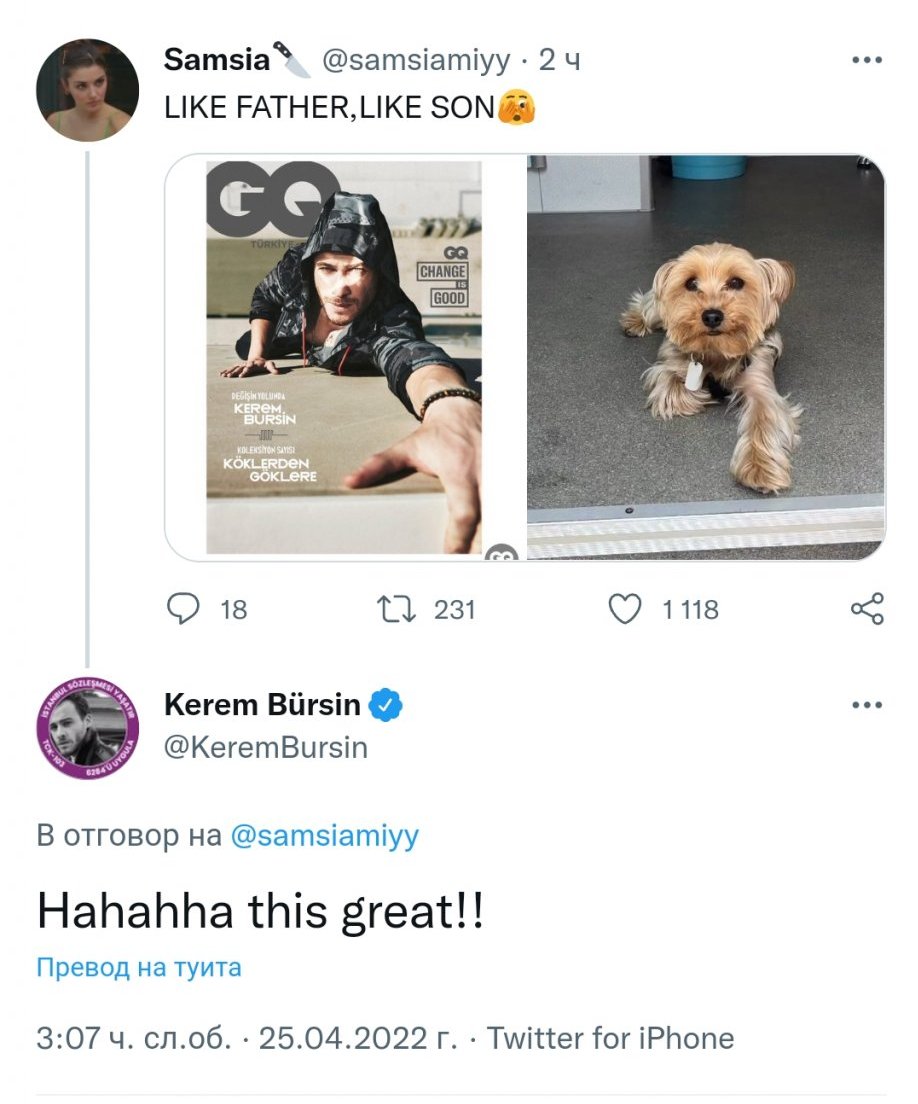The height and width of the screenshot is (1104, 918).
Task: Share Samsia's tweet using the share icon
Action: (x=866, y=609)
